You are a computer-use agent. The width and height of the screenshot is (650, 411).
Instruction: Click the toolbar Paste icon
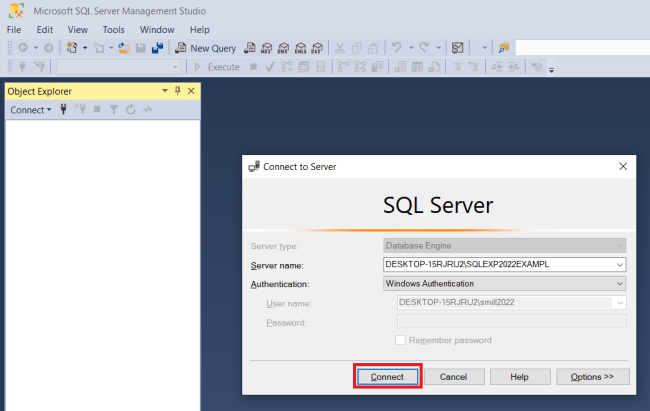(373, 48)
